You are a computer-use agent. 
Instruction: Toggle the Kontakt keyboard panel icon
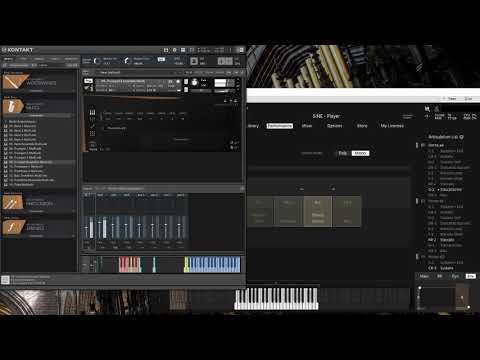[x=192, y=50]
